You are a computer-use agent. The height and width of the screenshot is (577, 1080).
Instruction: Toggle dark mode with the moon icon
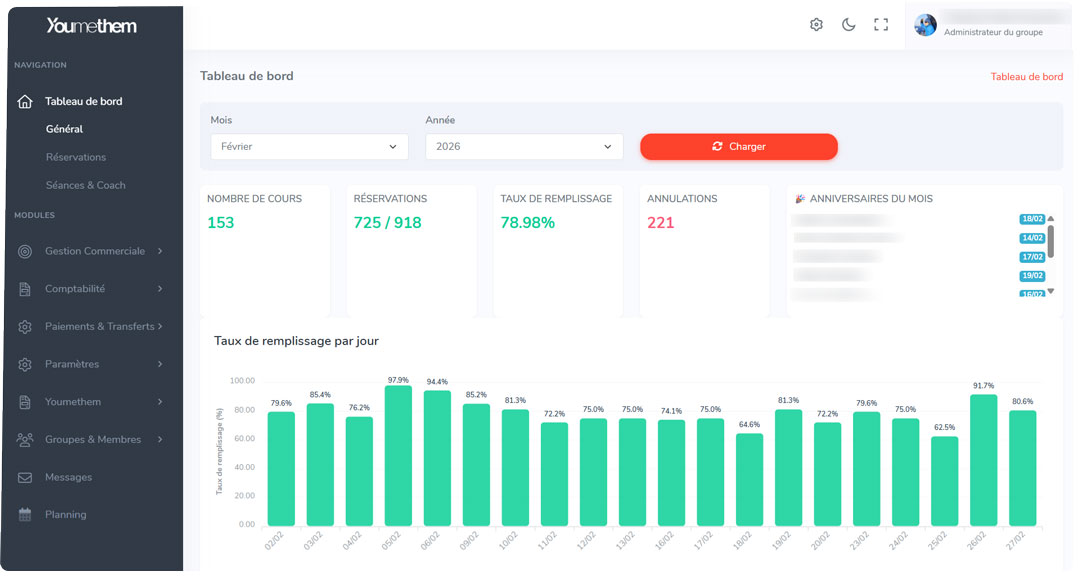pyautogui.click(x=848, y=25)
